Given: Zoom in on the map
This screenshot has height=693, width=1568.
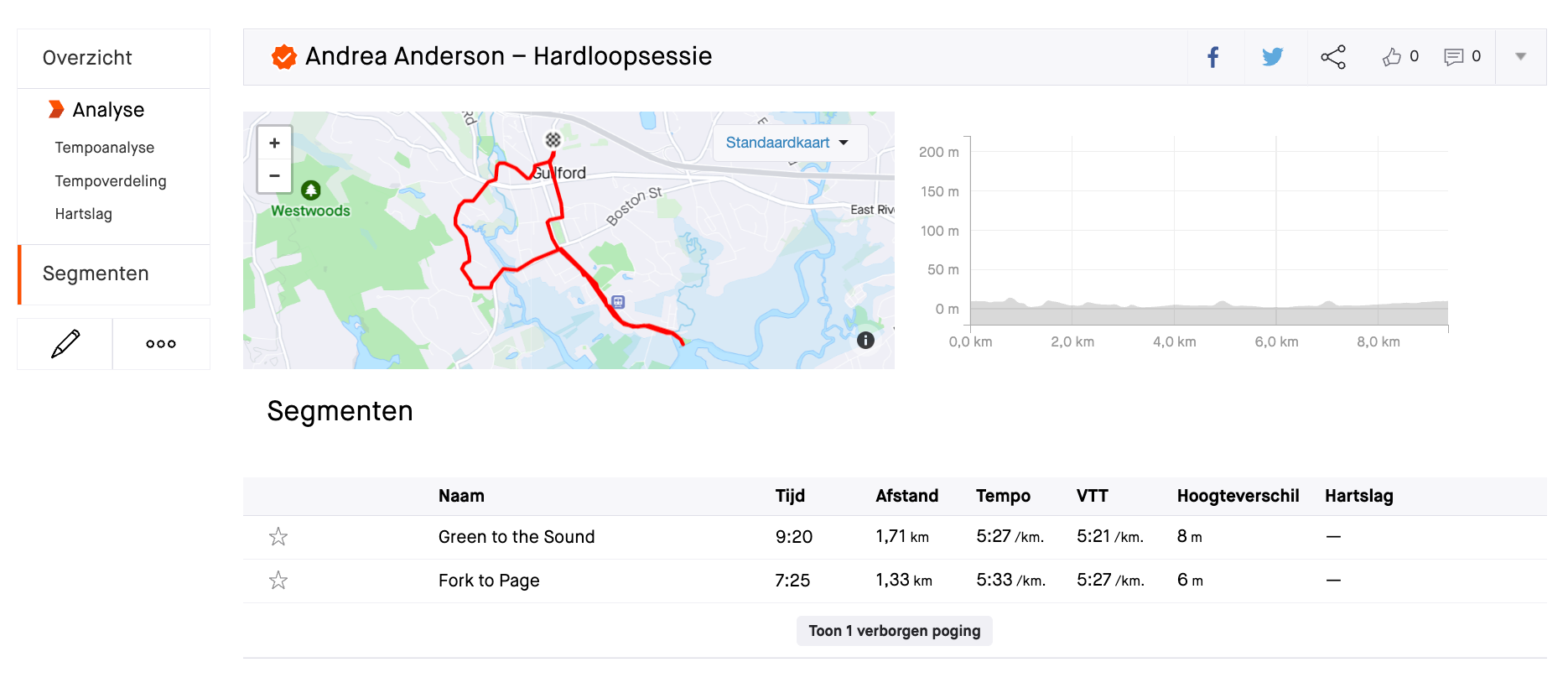Looking at the screenshot, I should pos(274,143).
